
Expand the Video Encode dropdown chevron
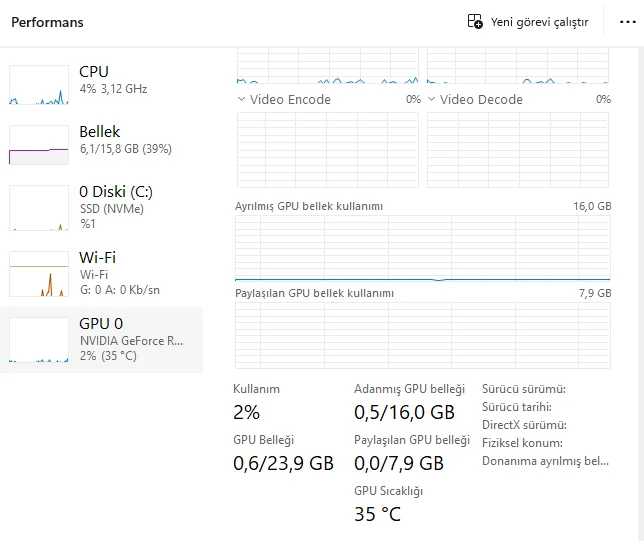(242, 99)
